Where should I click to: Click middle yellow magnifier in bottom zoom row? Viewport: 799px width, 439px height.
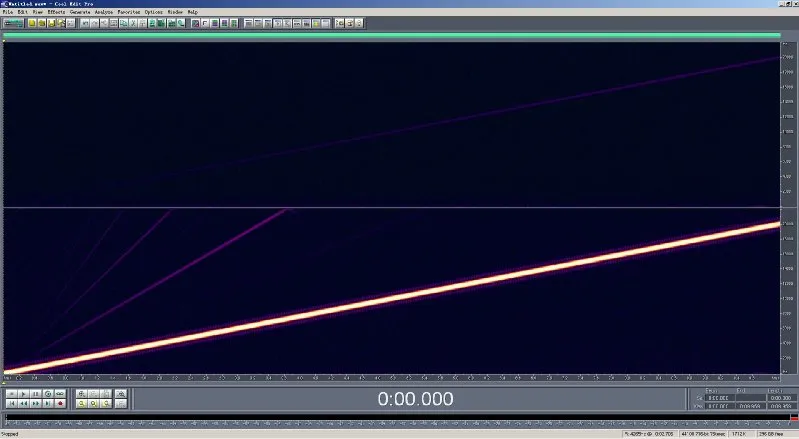[x=94, y=403]
